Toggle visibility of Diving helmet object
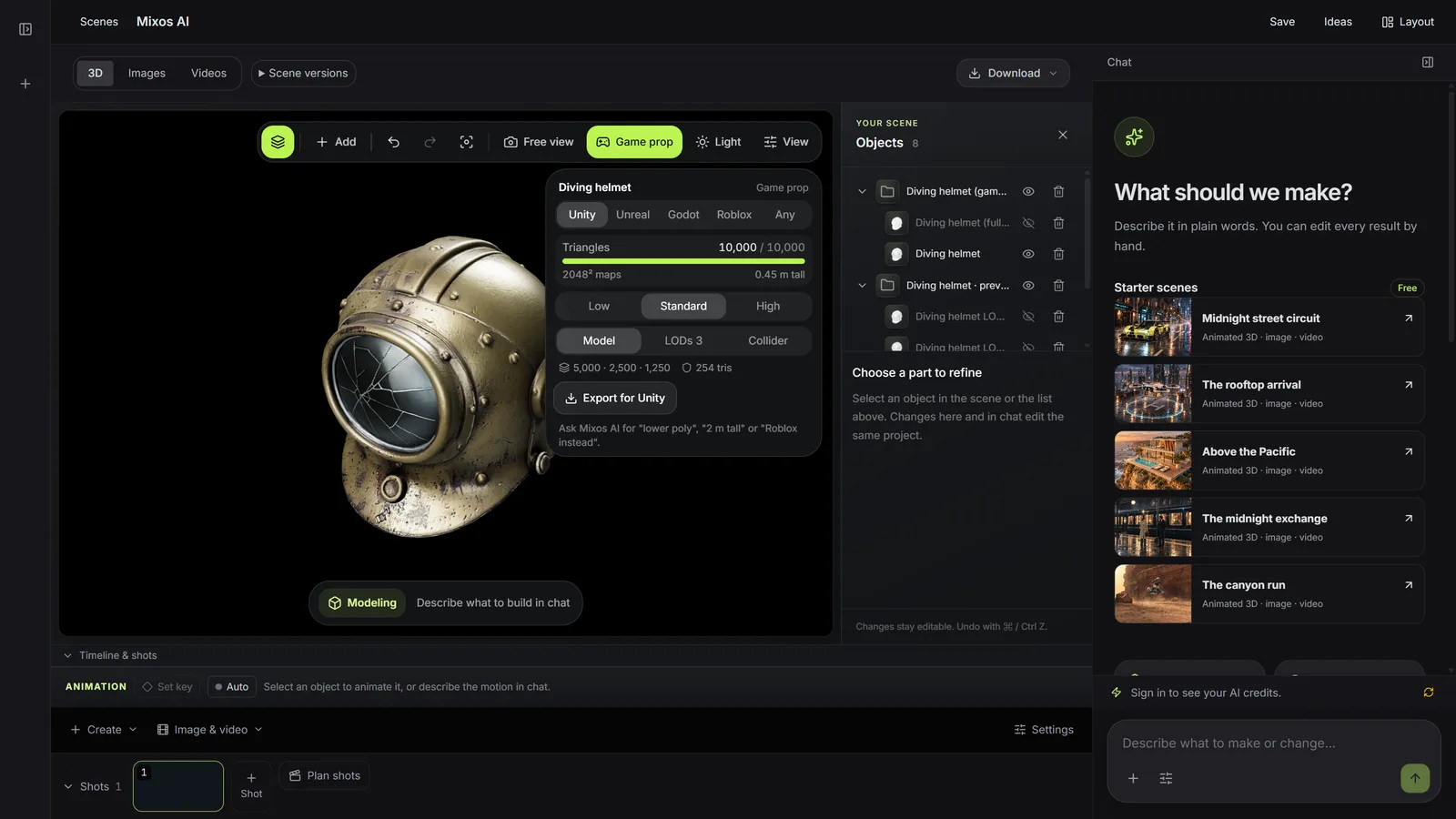Viewport: 1456px width, 819px height. 1028,254
